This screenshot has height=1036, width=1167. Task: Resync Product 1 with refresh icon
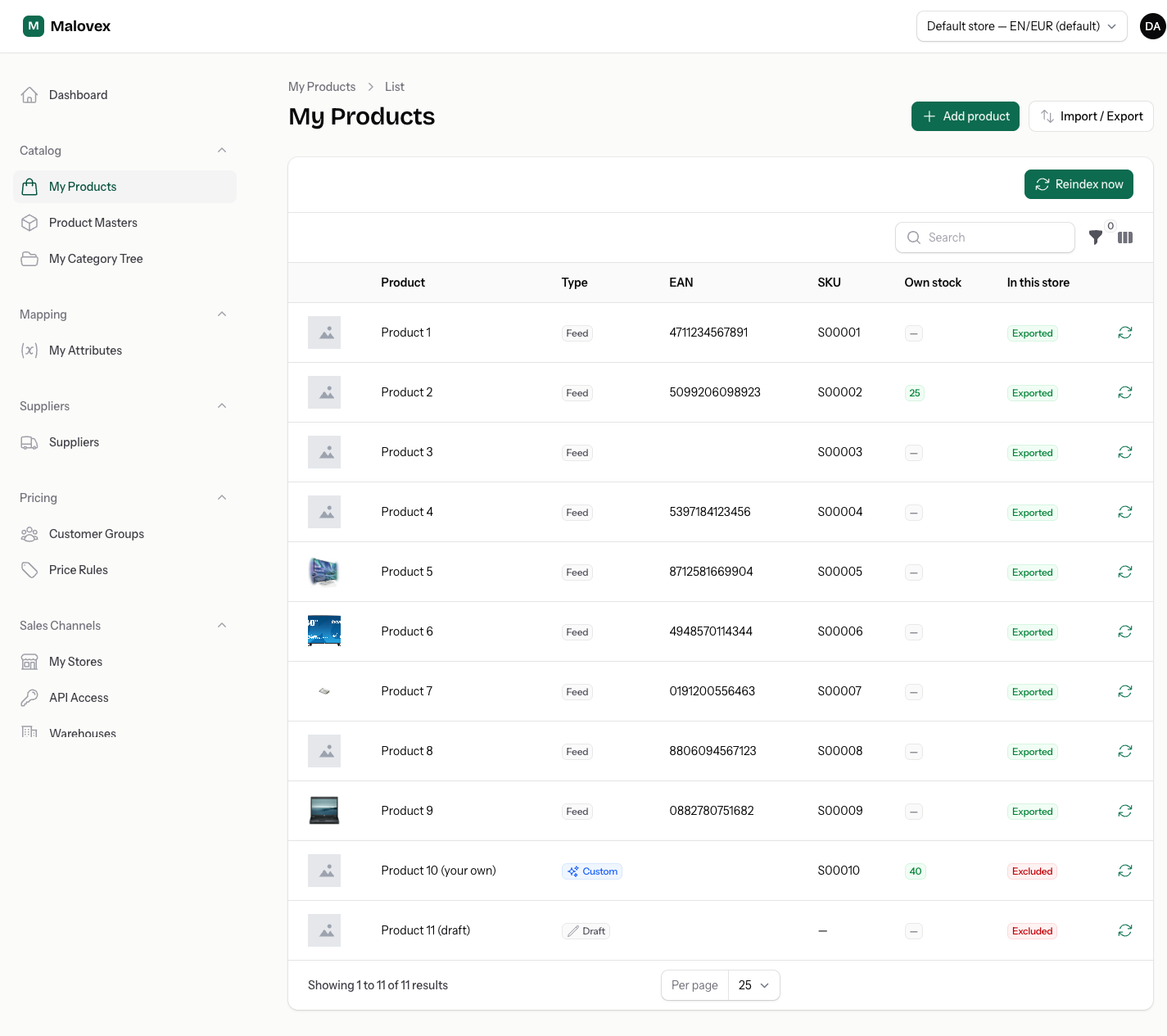click(x=1125, y=333)
